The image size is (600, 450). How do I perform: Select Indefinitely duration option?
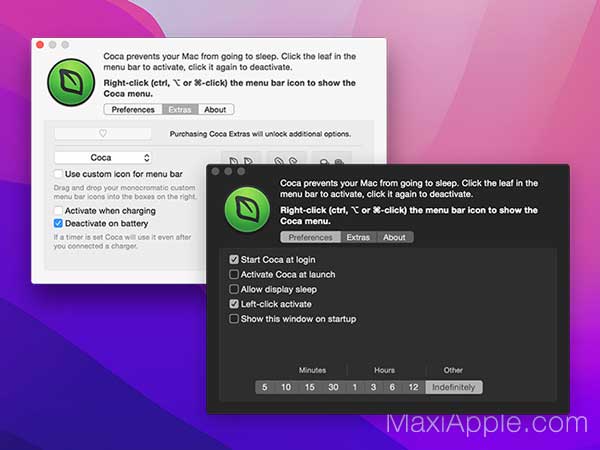[454, 387]
